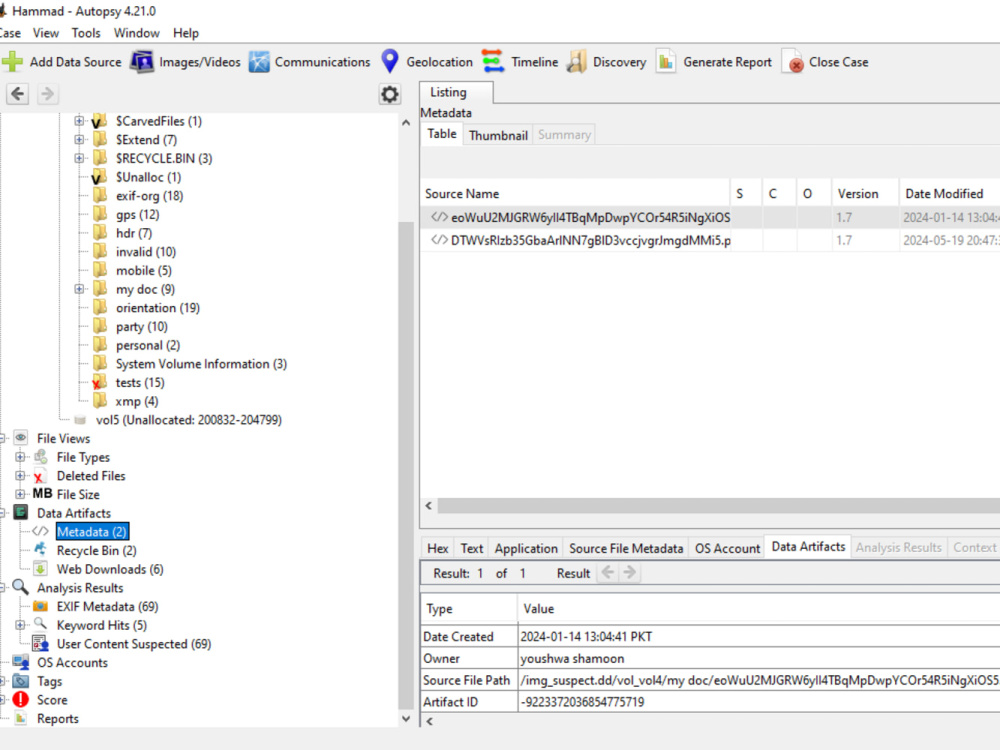Screen dimensions: 1000x750
Task: Open tree view options gear icon
Action: click(390, 94)
